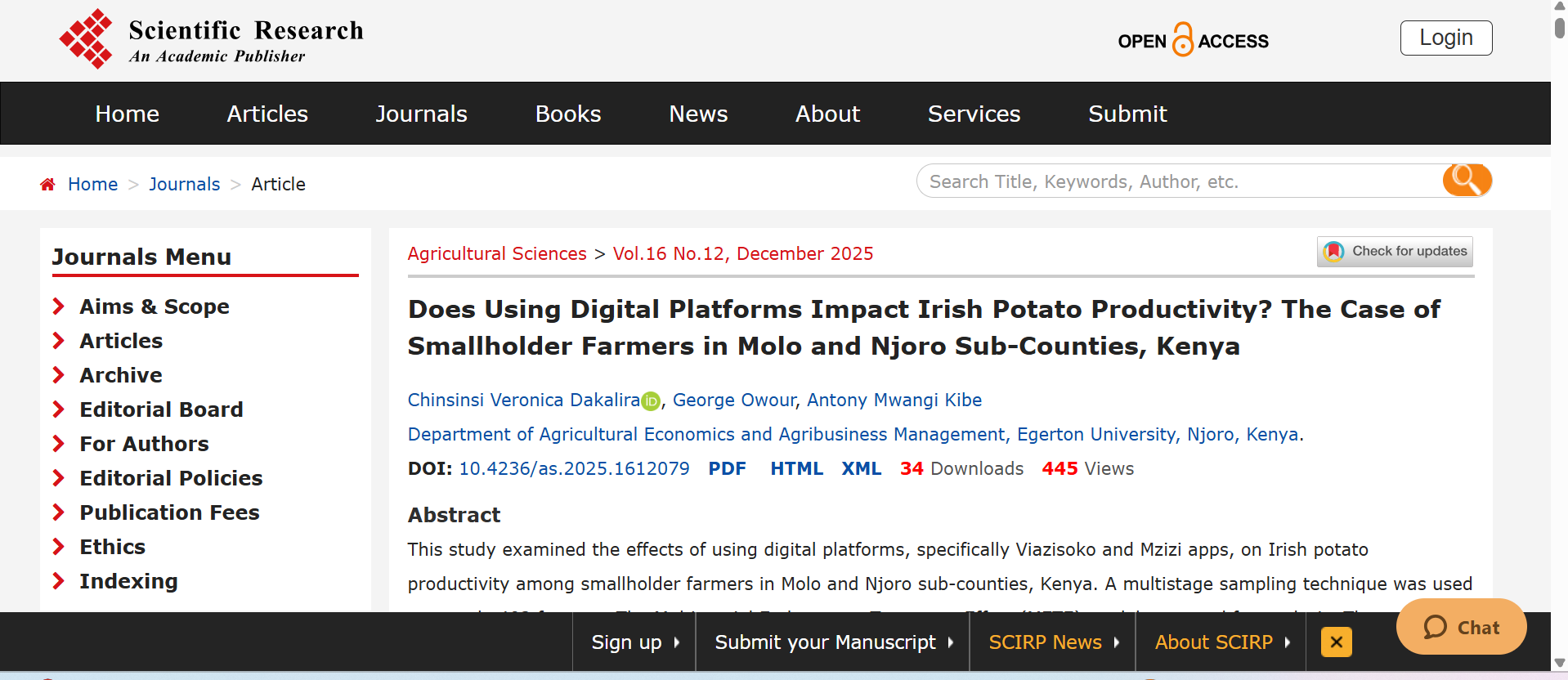
Task: Click the Scientific Research diamond logo
Action: click(86, 38)
